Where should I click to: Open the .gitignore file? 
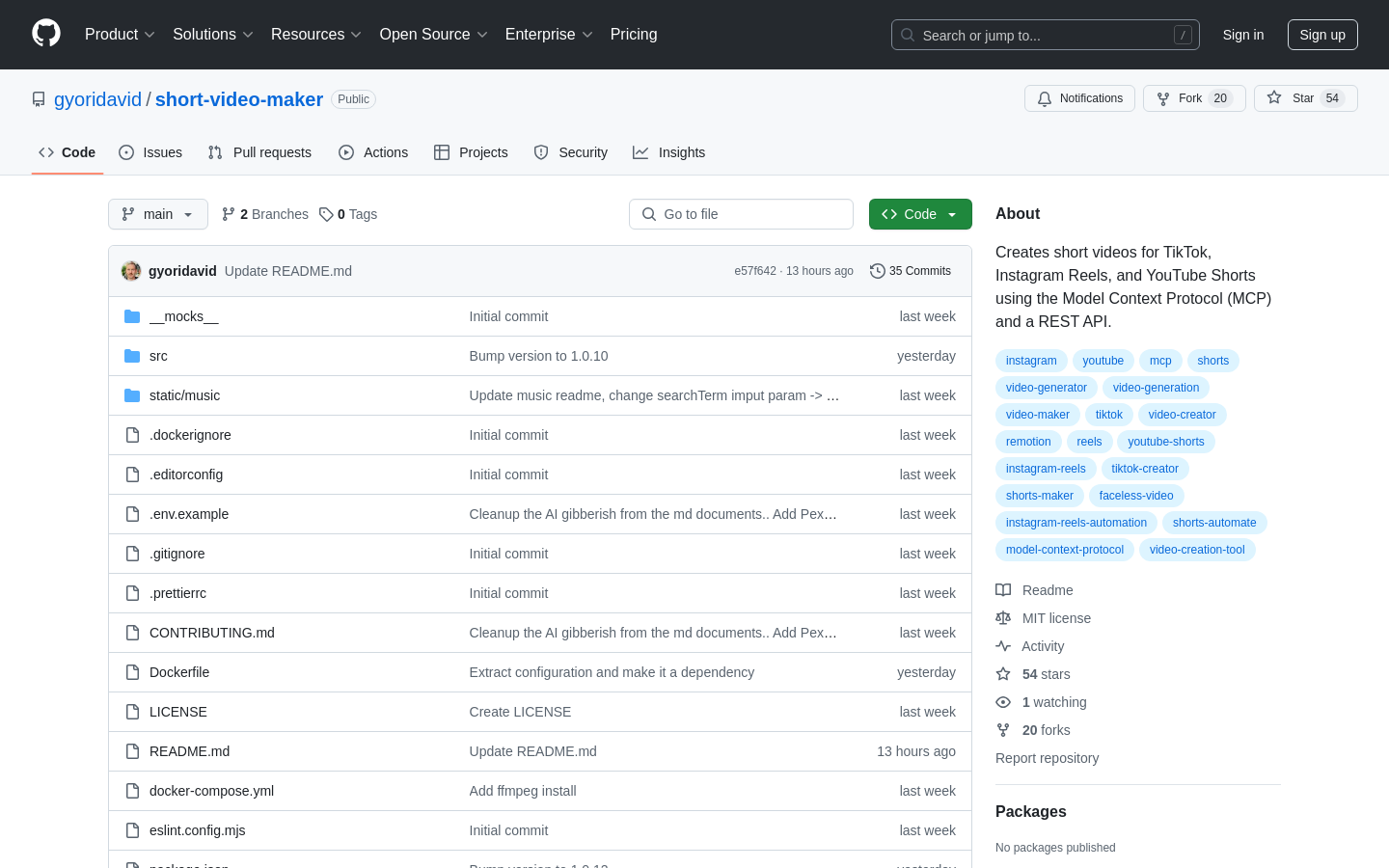[177, 554]
